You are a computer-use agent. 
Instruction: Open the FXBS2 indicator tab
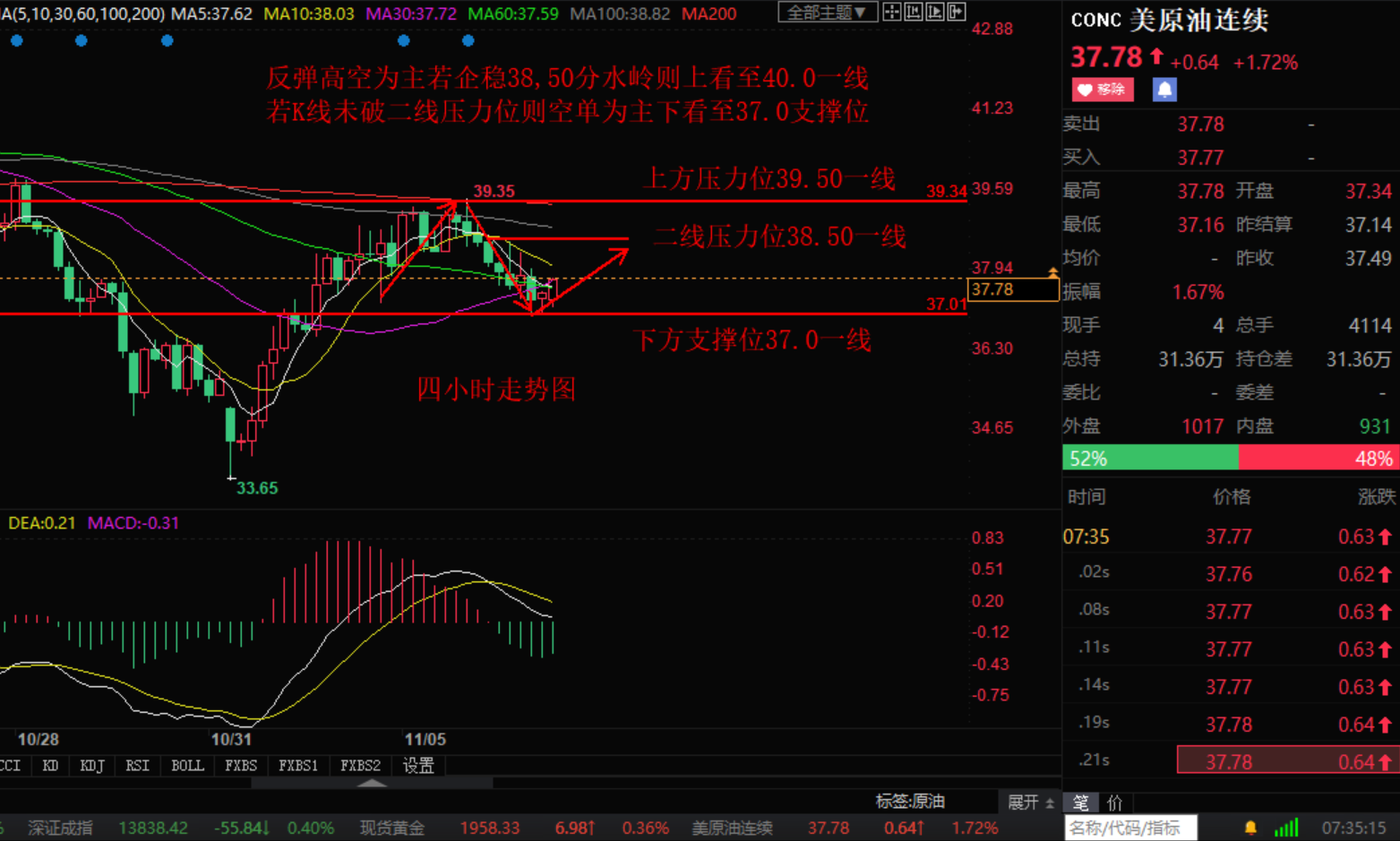coord(360,766)
